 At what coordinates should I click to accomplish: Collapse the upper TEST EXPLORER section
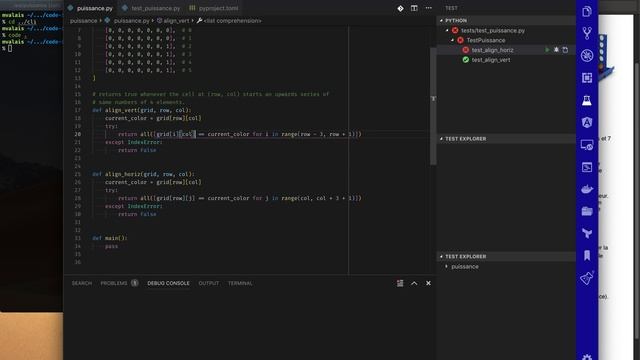coord(441,139)
